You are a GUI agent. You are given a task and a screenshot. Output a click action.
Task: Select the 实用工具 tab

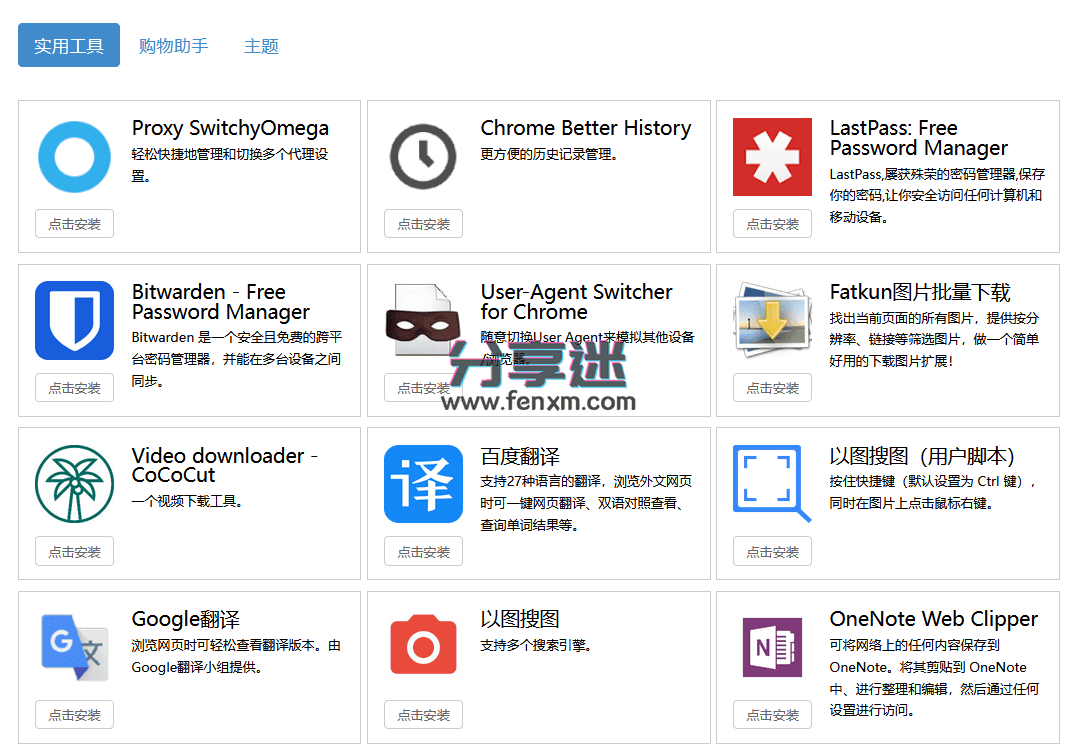(68, 45)
